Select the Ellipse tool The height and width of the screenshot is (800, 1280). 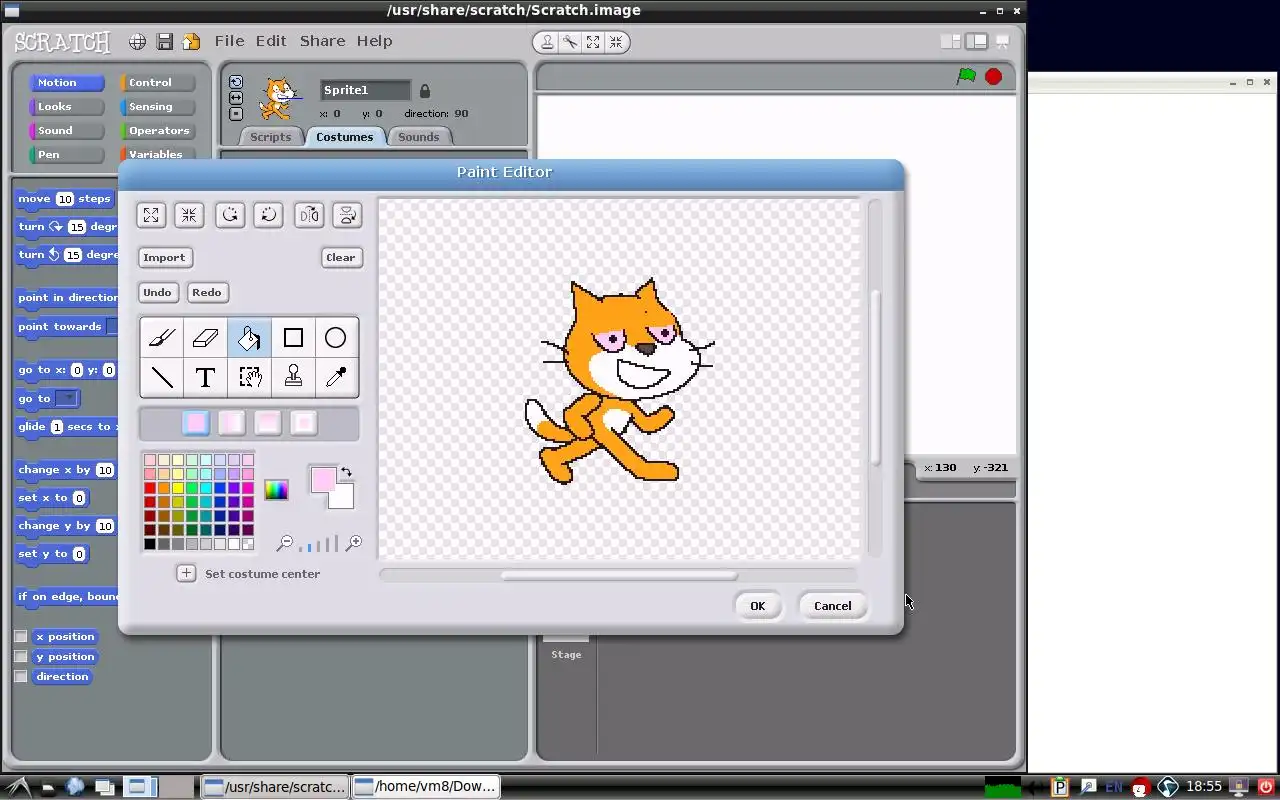point(336,338)
